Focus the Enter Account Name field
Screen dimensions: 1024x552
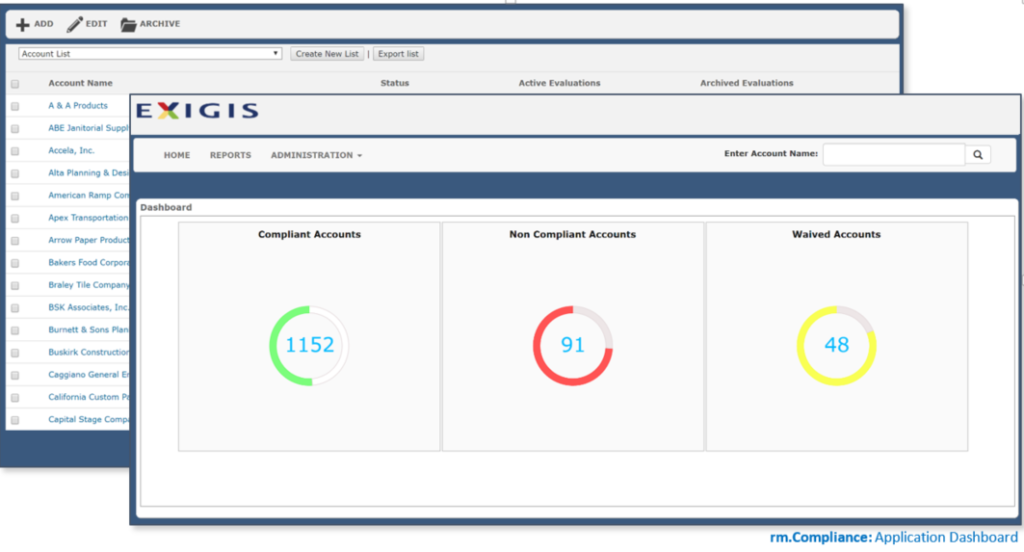click(893, 155)
